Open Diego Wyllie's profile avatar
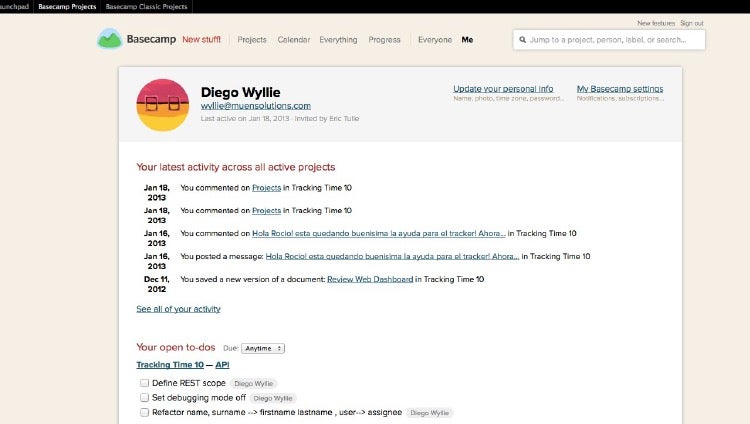The height and width of the screenshot is (424, 750). coord(163,105)
